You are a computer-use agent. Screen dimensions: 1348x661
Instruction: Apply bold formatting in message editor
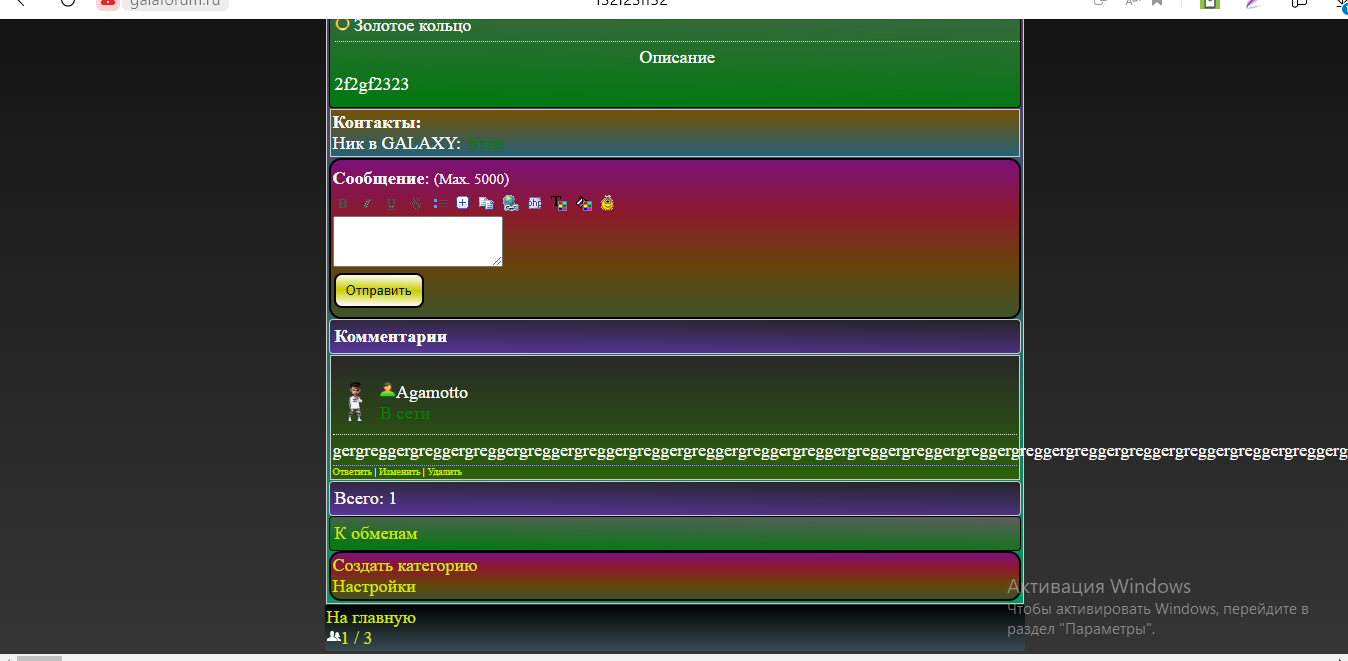click(x=343, y=203)
